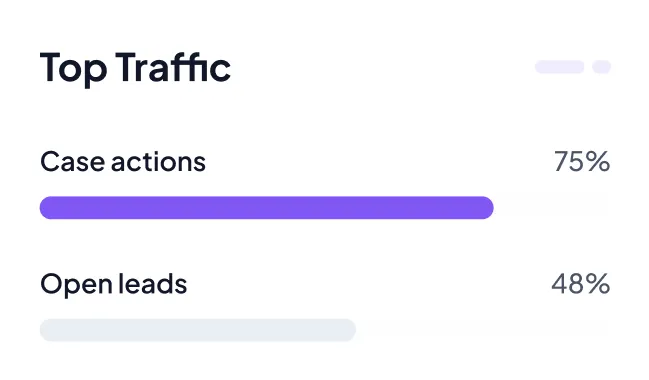Select the Case actions label
649x380 pixels.
coord(123,161)
